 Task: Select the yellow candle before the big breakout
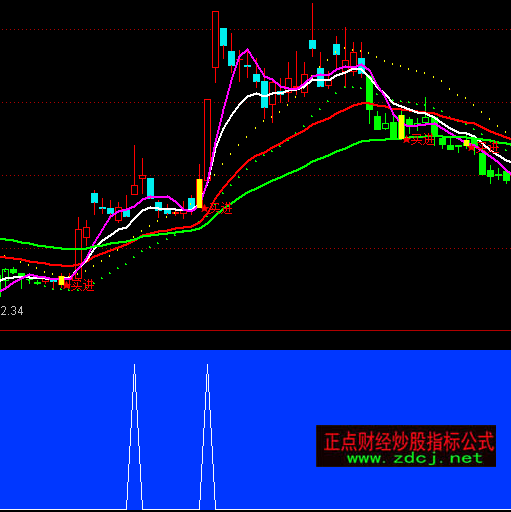point(199,193)
